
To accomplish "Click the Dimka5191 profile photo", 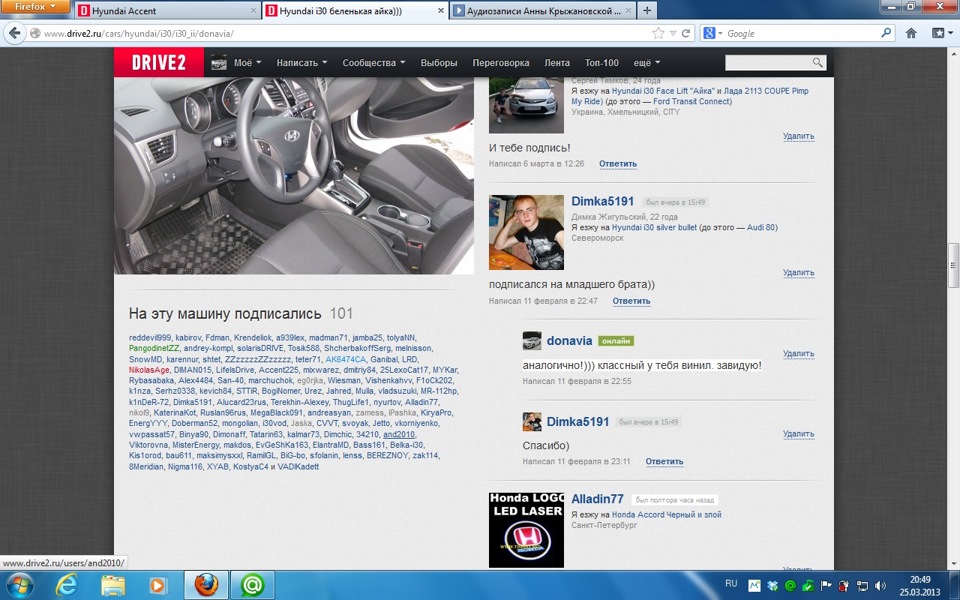I will pyautogui.click(x=526, y=233).
